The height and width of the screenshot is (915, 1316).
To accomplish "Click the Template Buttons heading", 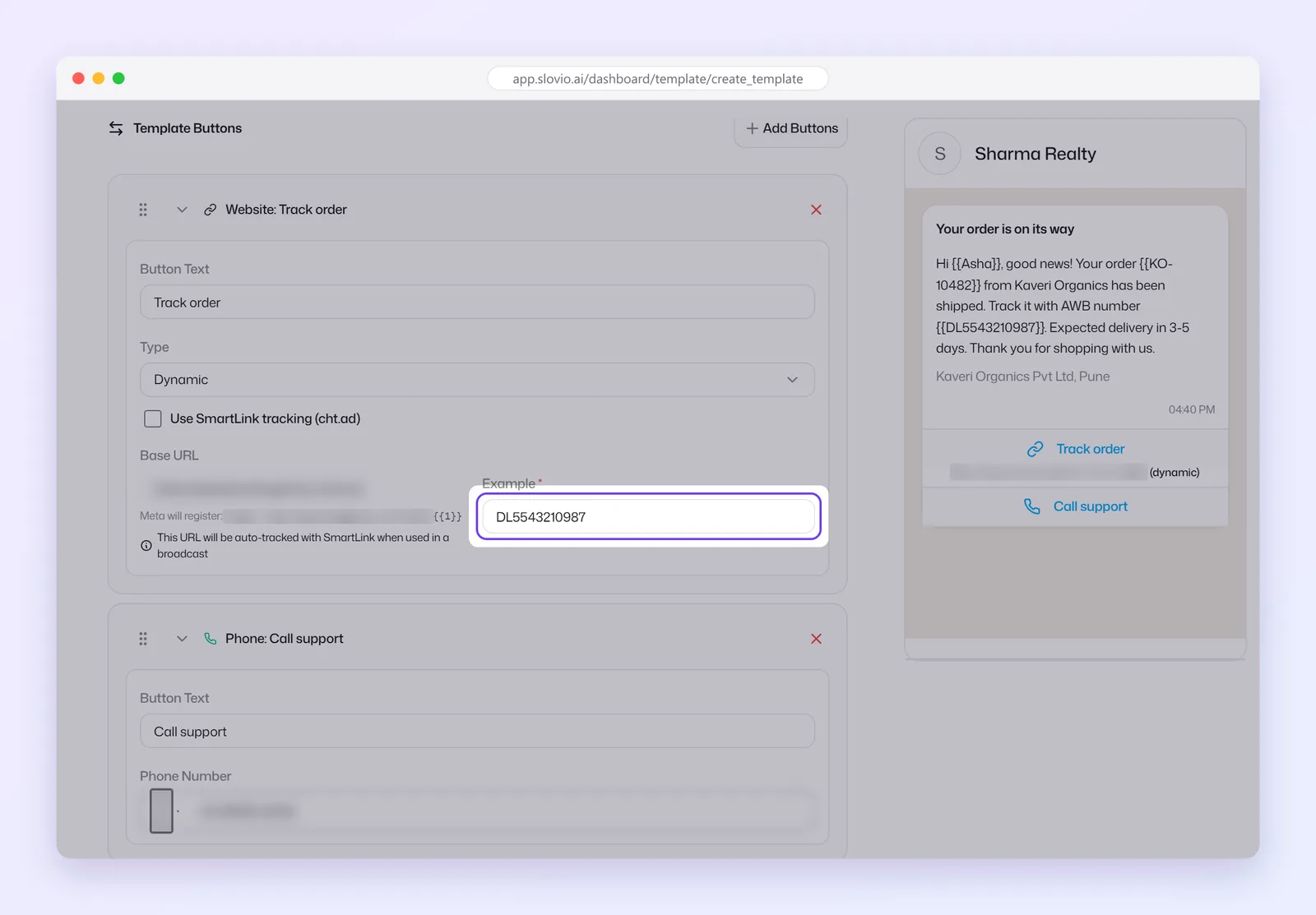I will click(188, 128).
